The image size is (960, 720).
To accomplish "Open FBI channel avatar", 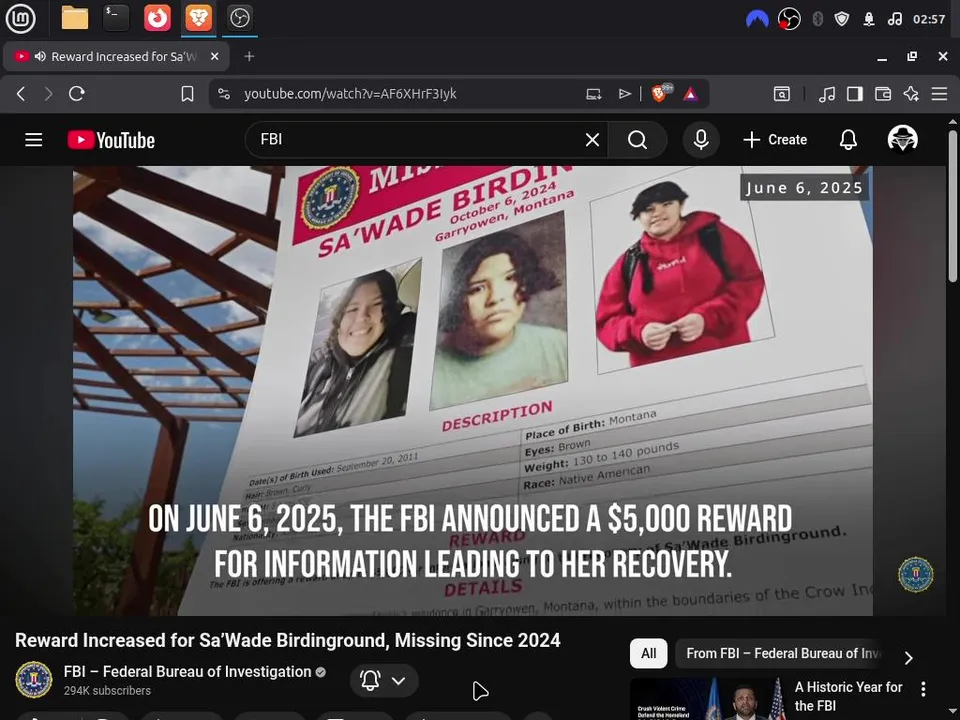I will [x=34, y=680].
